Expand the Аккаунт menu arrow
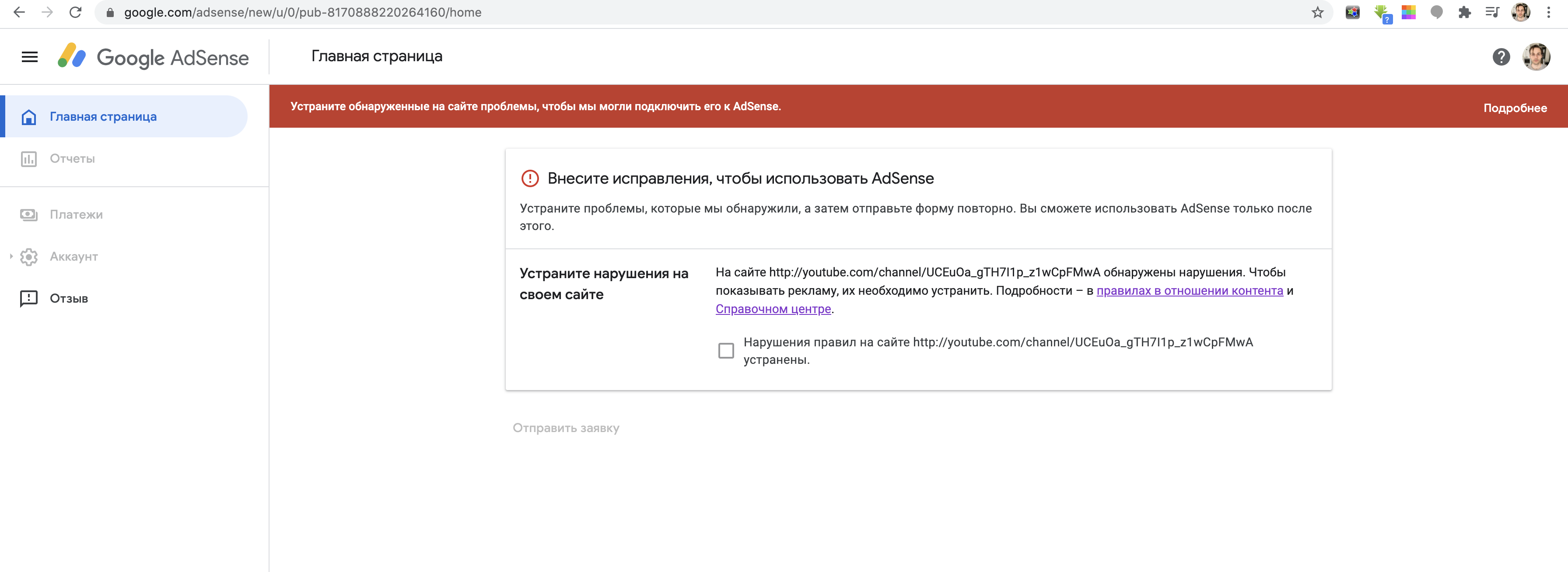 [x=11, y=257]
